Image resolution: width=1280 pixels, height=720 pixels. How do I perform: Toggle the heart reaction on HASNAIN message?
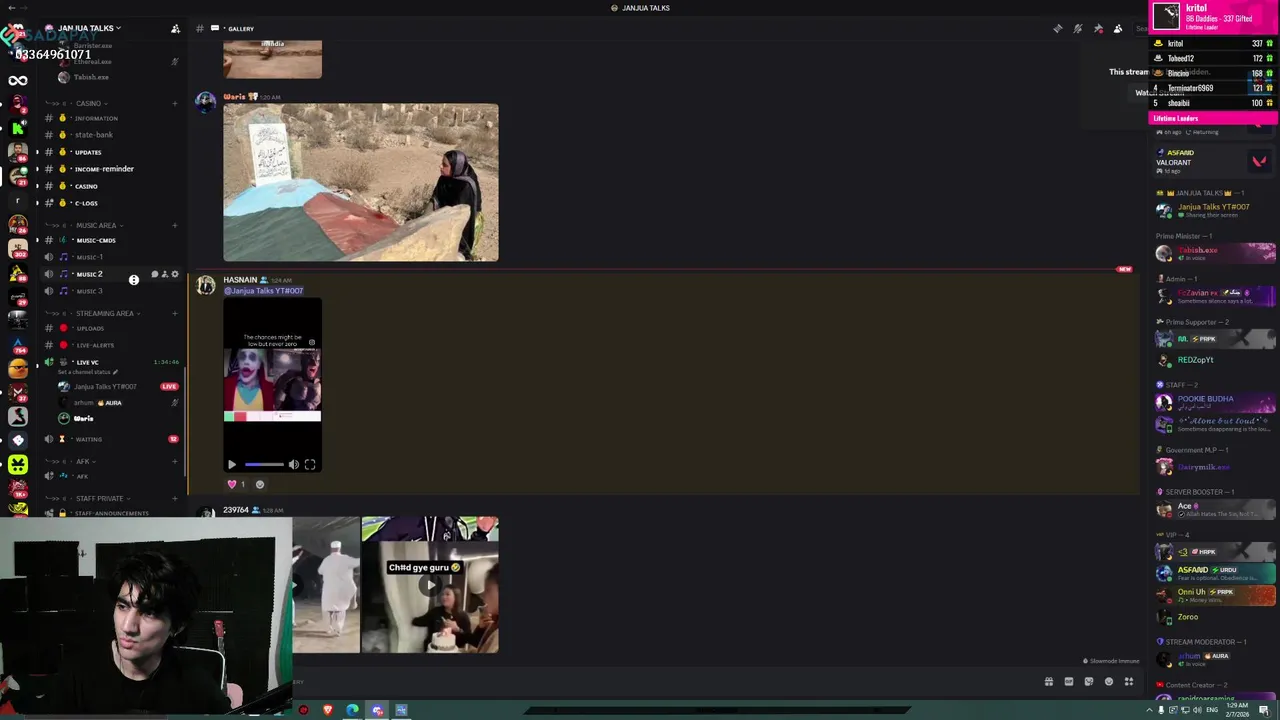pos(236,484)
